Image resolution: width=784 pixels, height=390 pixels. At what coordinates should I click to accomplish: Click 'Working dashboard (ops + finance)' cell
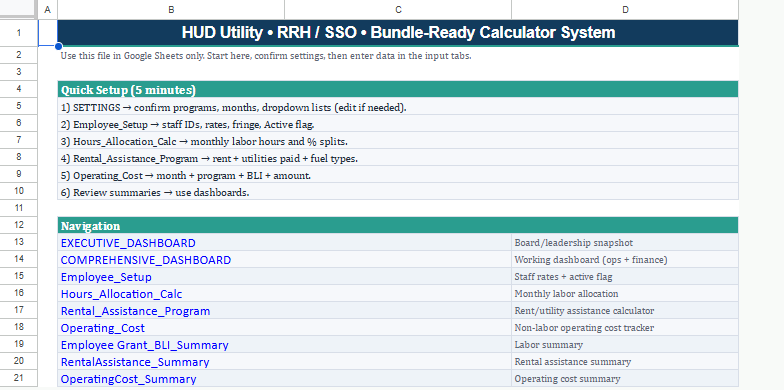click(625, 260)
